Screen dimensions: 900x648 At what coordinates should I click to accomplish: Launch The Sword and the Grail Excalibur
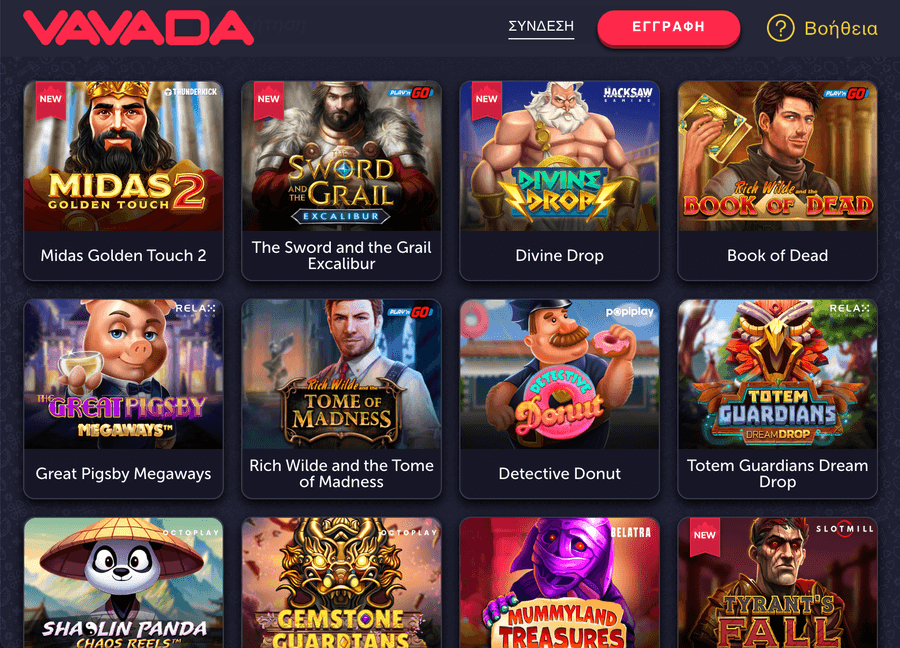tap(342, 180)
